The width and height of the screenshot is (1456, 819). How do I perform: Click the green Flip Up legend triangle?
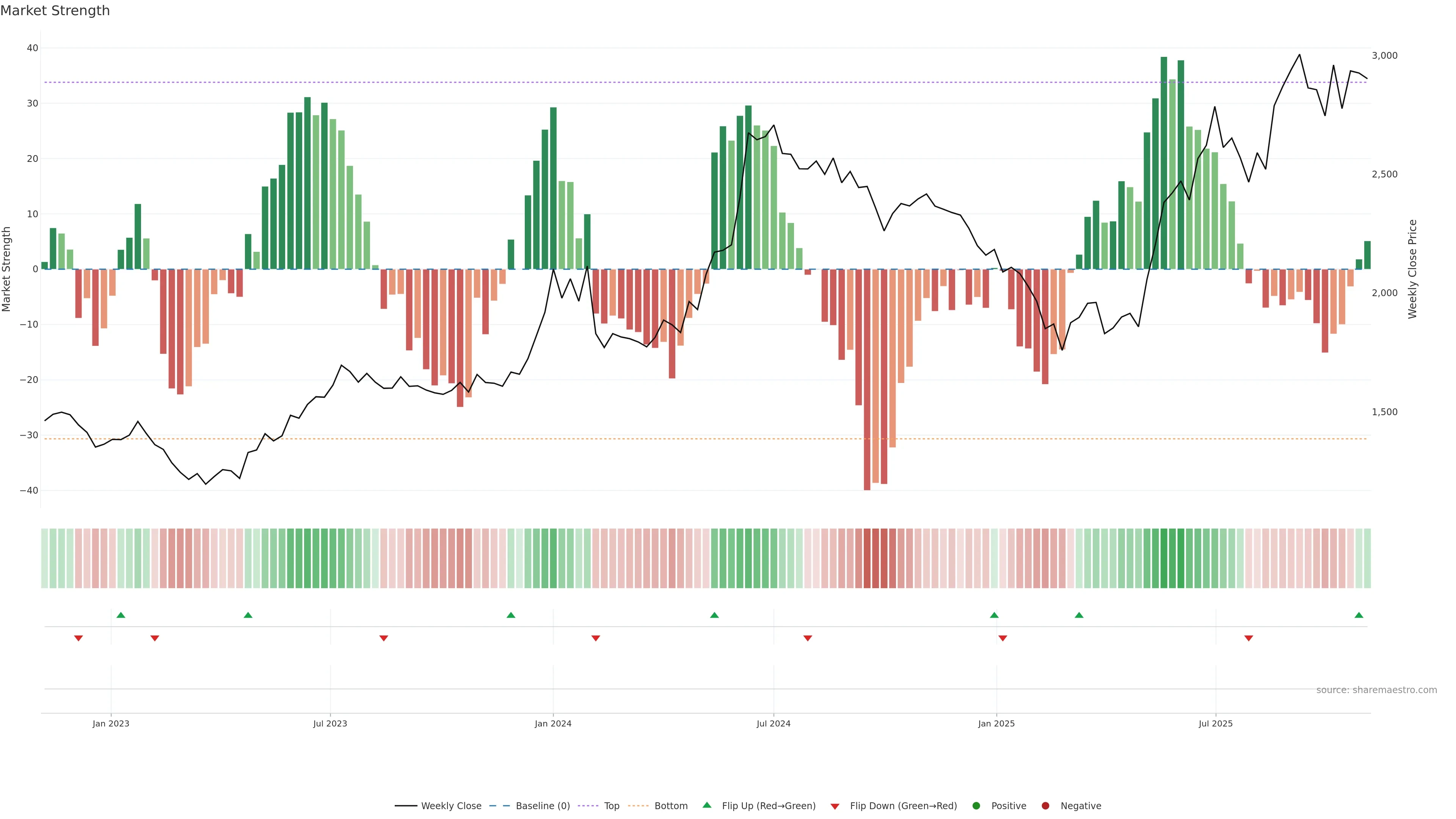point(706,805)
